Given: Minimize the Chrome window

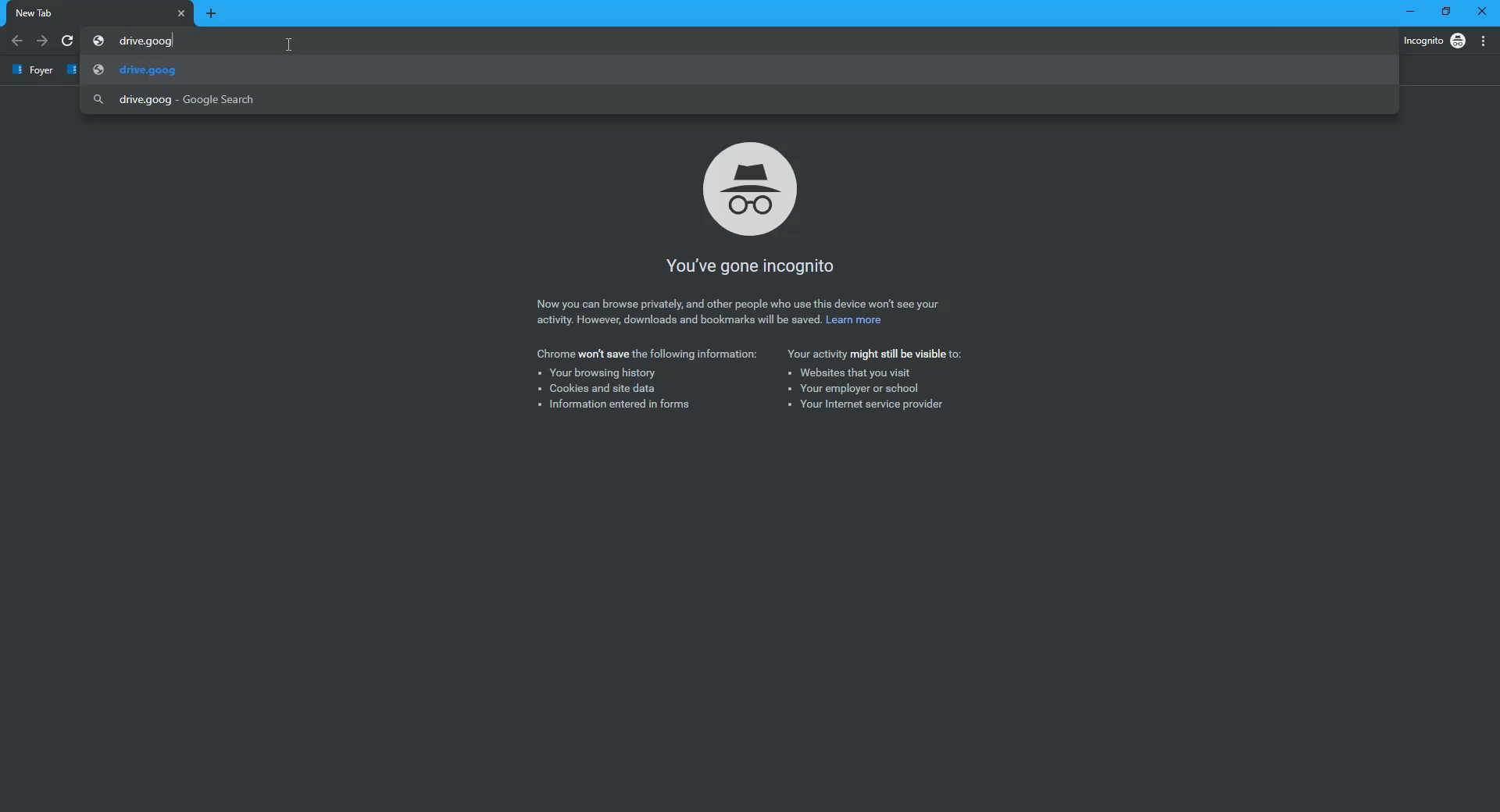Looking at the screenshot, I should (x=1410, y=12).
